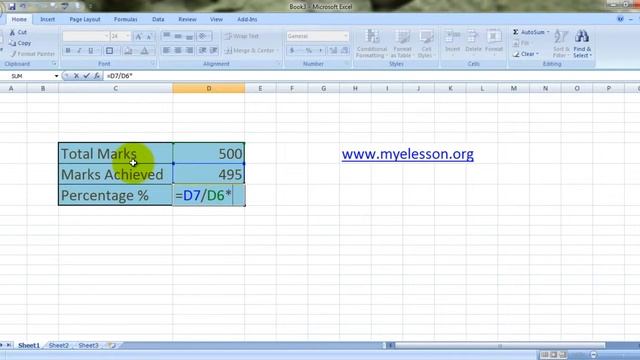
Task: Click the Middle Align icon
Action: click(178, 36)
